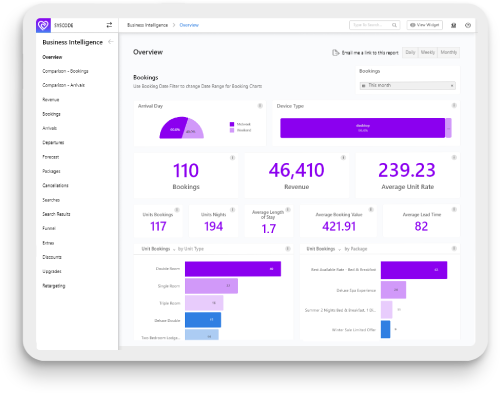Open the user profile icon in the top bar
This screenshot has height=393, width=500.
(x=454, y=25)
